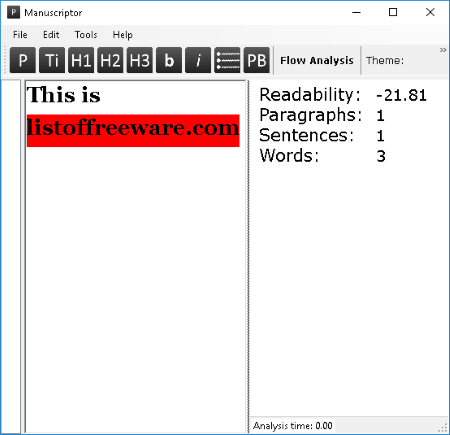Viewport: 450px width, 435px height.
Task: Toggle bold formatting with b button
Action: coord(169,60)
